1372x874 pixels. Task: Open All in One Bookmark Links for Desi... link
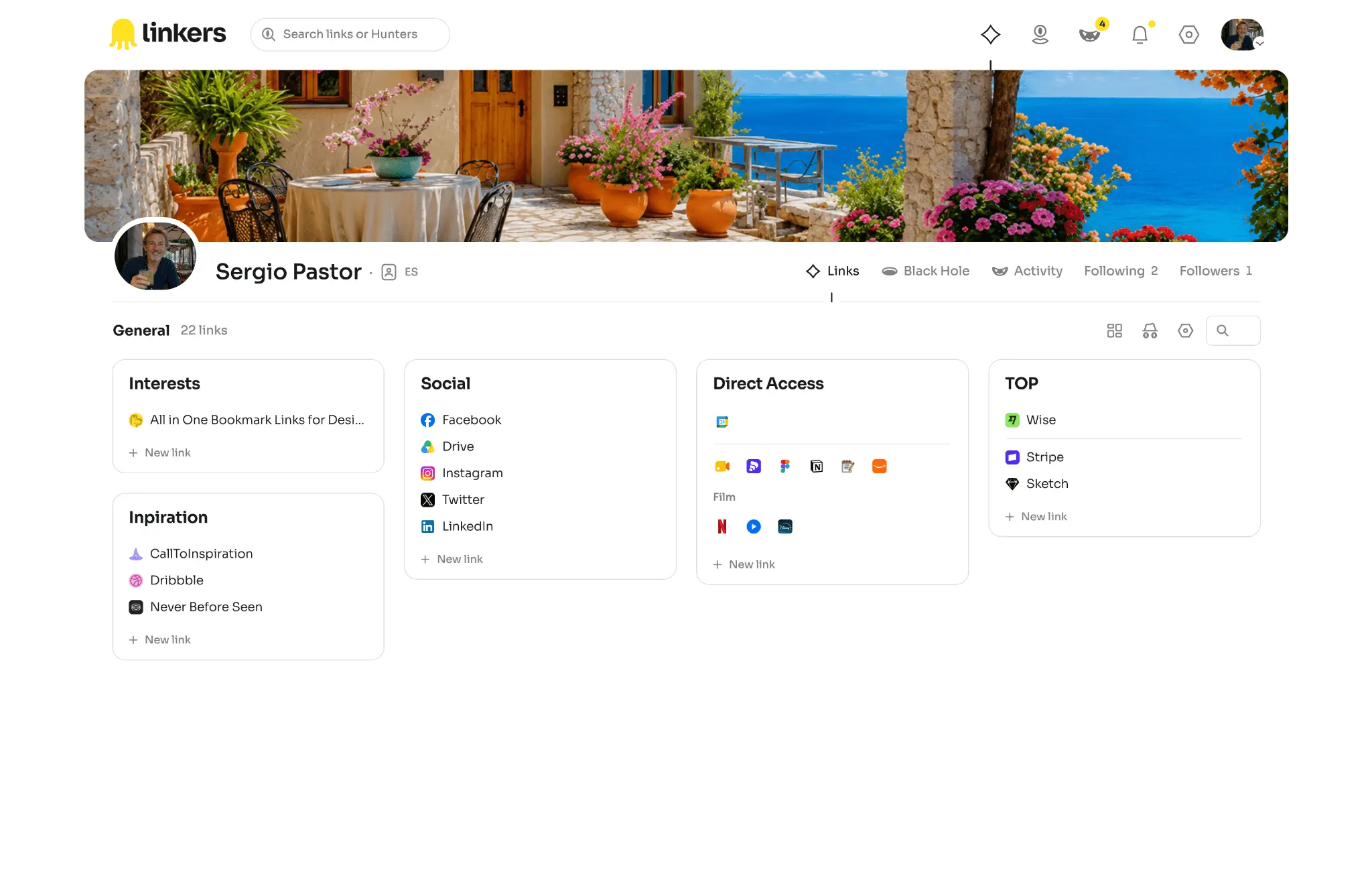click(x=247, y=420)
